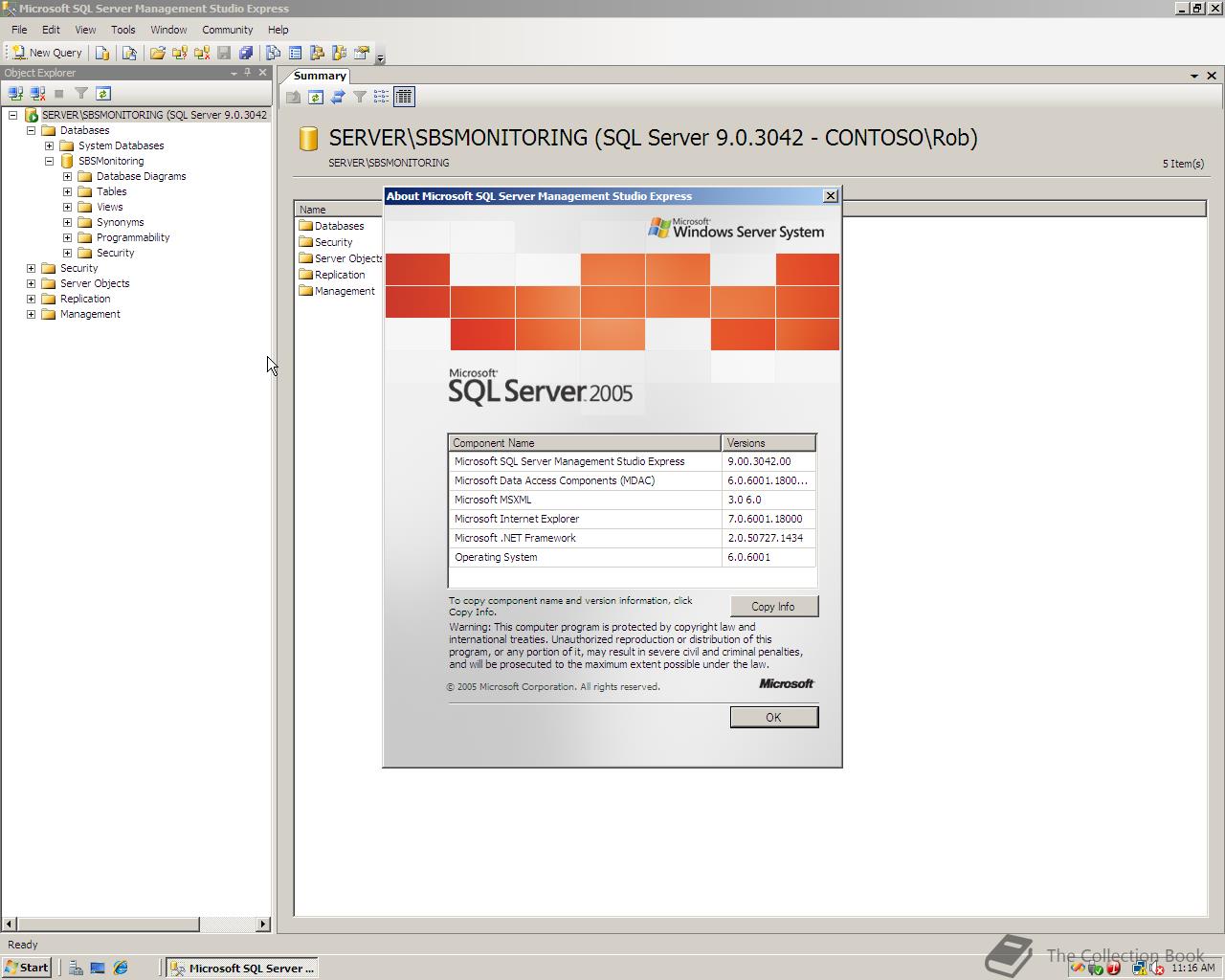Click Synchronize icon in Summary toolbar

tap(338, 97)
